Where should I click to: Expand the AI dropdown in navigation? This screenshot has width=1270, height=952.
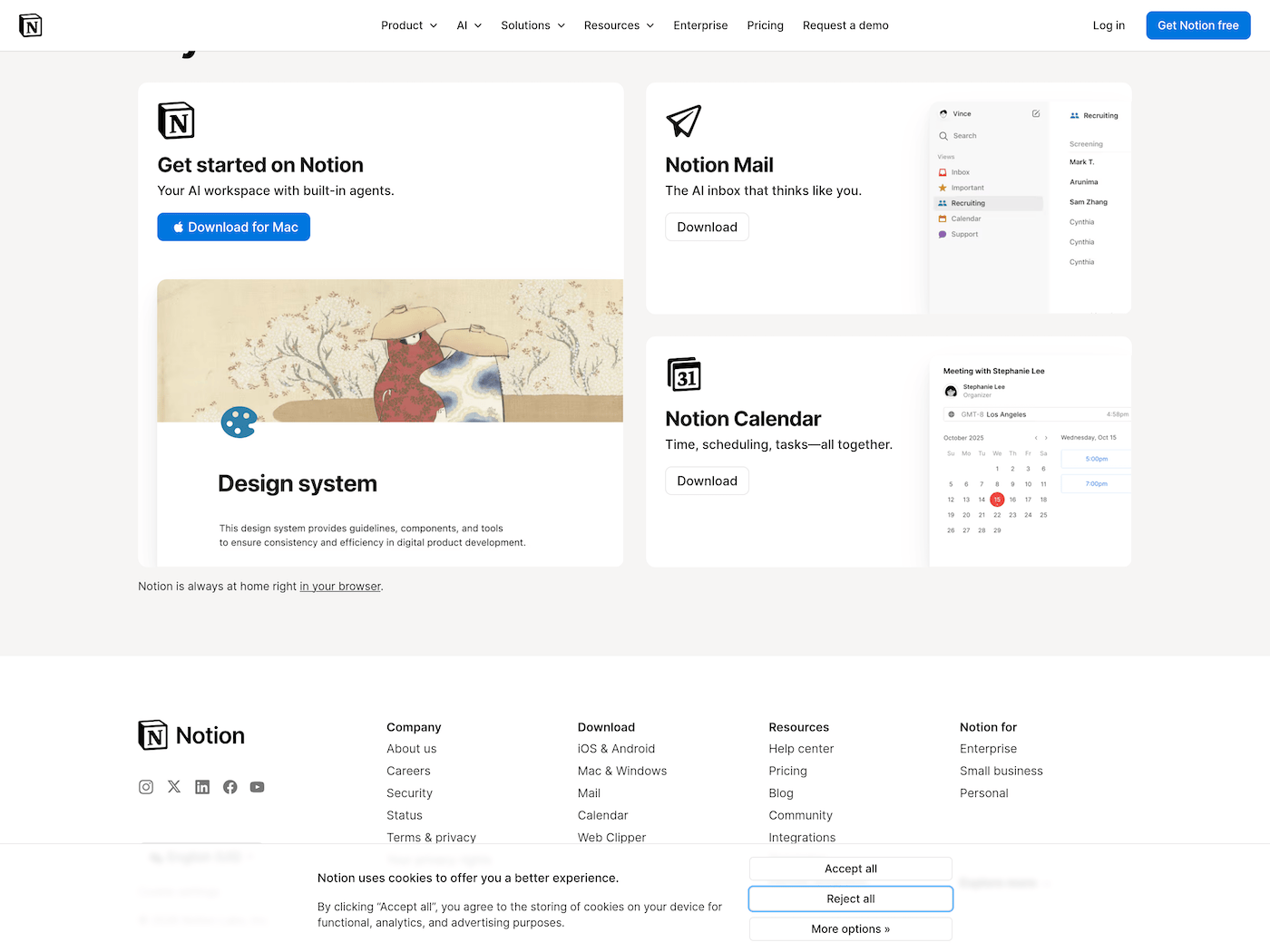coord(469,25)
